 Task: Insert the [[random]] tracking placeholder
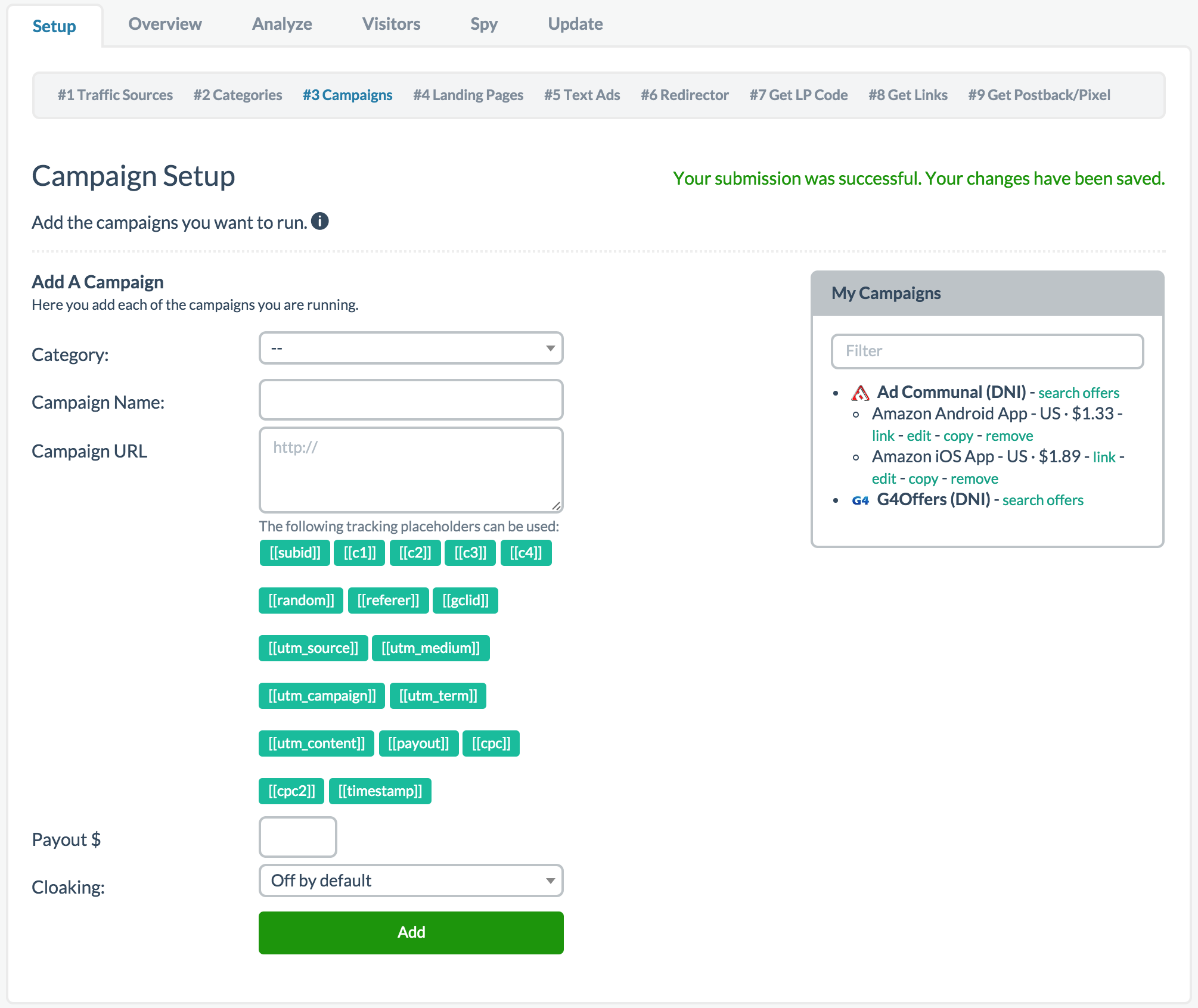tap(300, 600)
